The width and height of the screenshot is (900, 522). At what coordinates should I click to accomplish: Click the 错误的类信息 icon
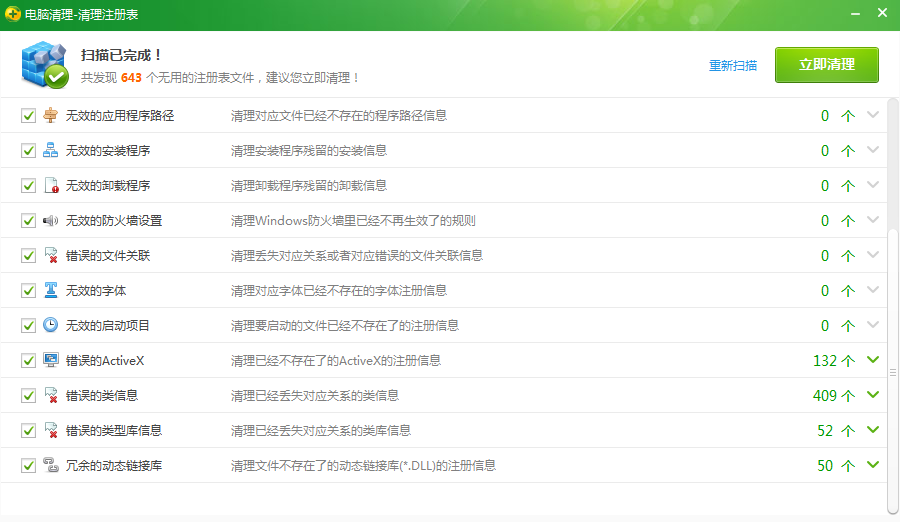[x=51, y=396]
